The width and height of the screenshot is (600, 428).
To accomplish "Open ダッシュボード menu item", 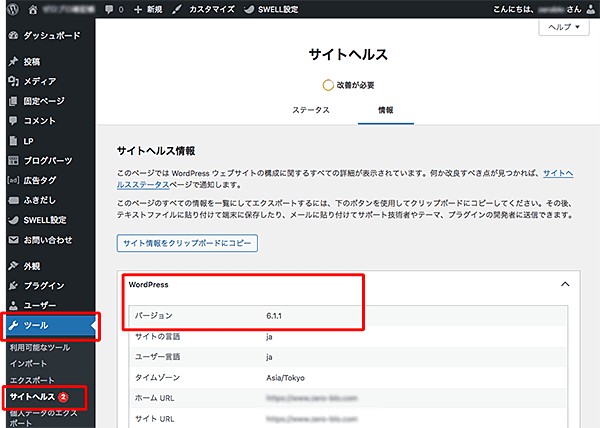I will pyautogui.click(x=52, y=36).
